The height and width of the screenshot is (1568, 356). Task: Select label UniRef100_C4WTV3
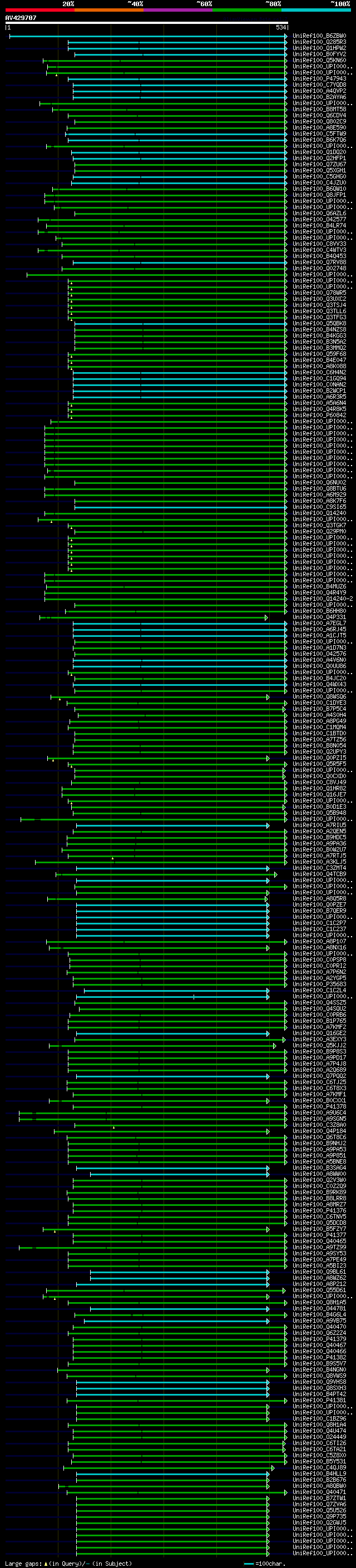point(319,250)
